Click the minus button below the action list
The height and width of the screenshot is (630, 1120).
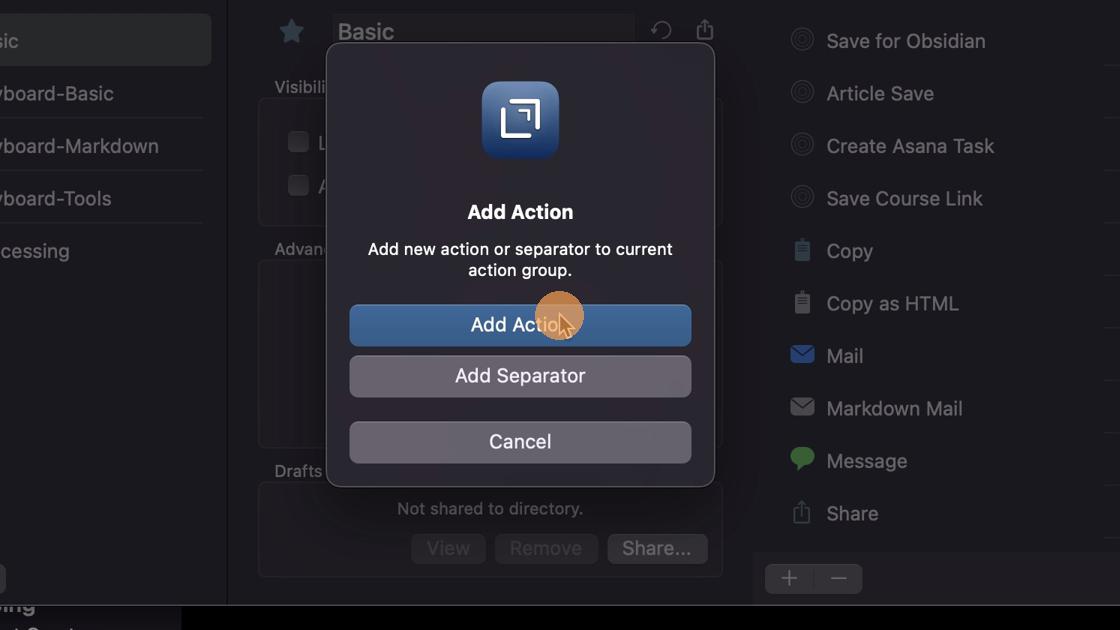click(839, 579)
